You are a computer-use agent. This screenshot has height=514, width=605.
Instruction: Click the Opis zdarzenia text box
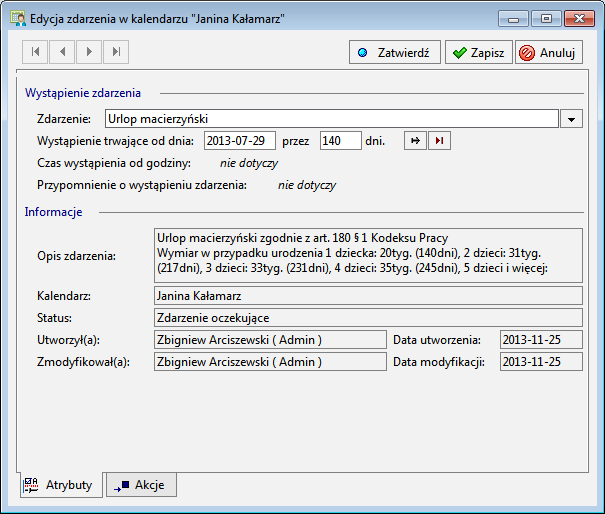click(x=368, y=255)
